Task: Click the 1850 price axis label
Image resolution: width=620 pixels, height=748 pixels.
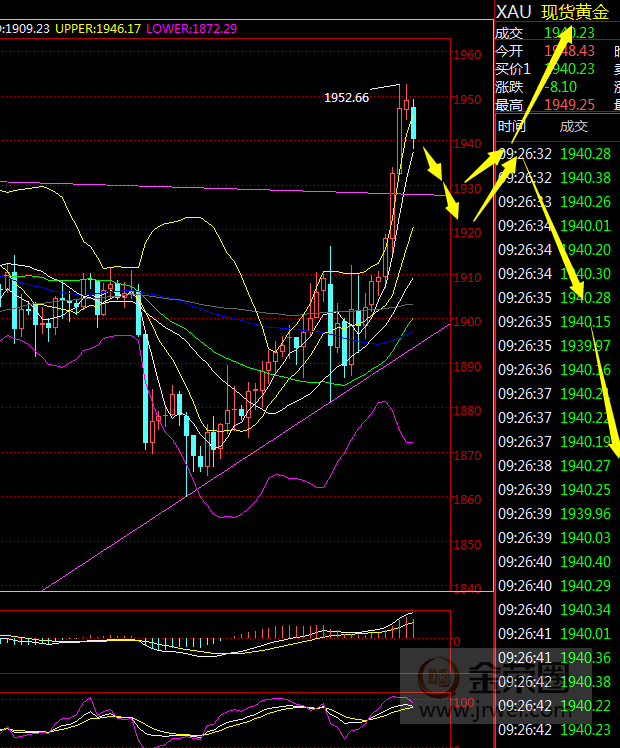Action: click(x=467, y=544)
